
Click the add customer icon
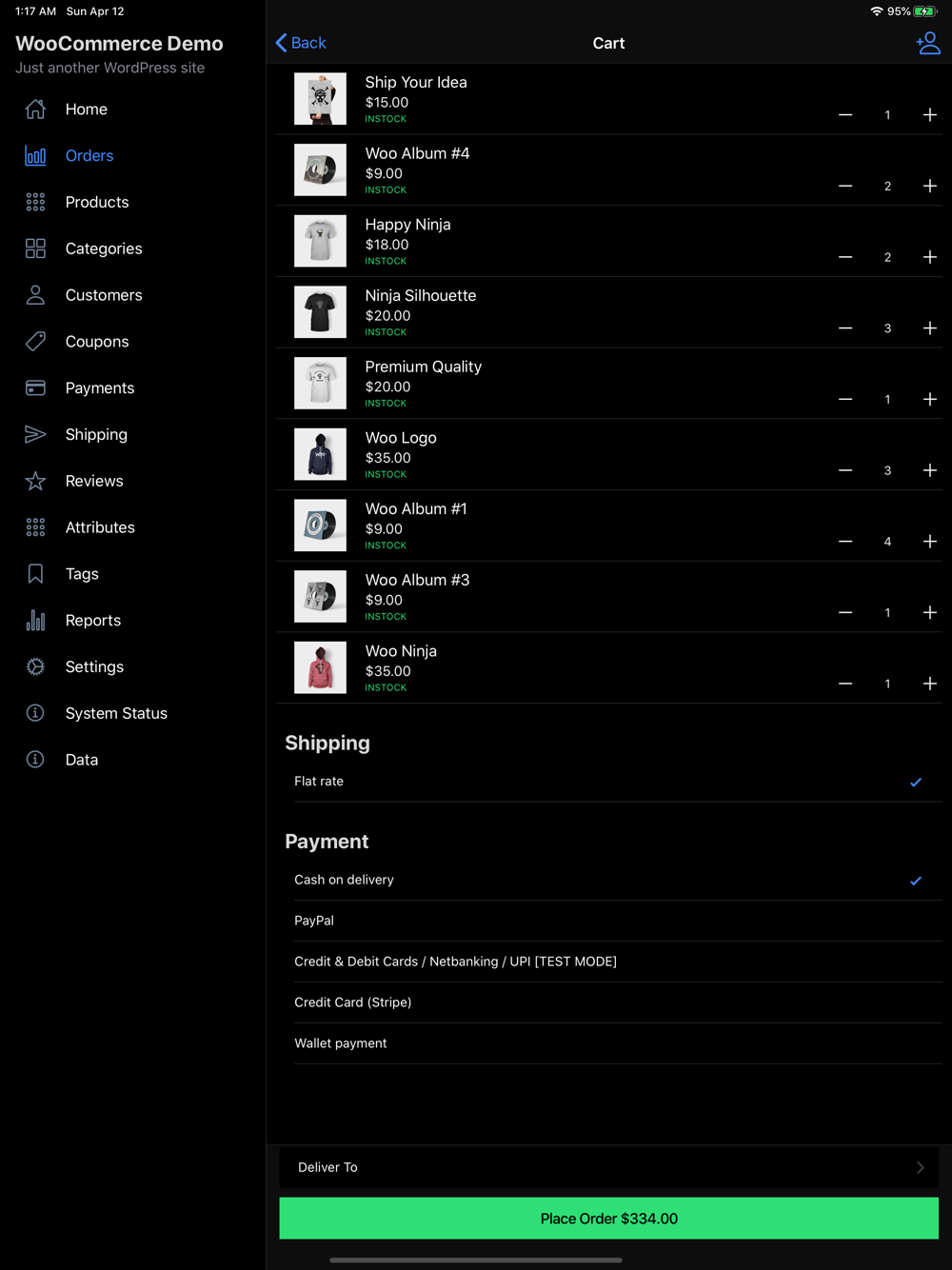928,43
